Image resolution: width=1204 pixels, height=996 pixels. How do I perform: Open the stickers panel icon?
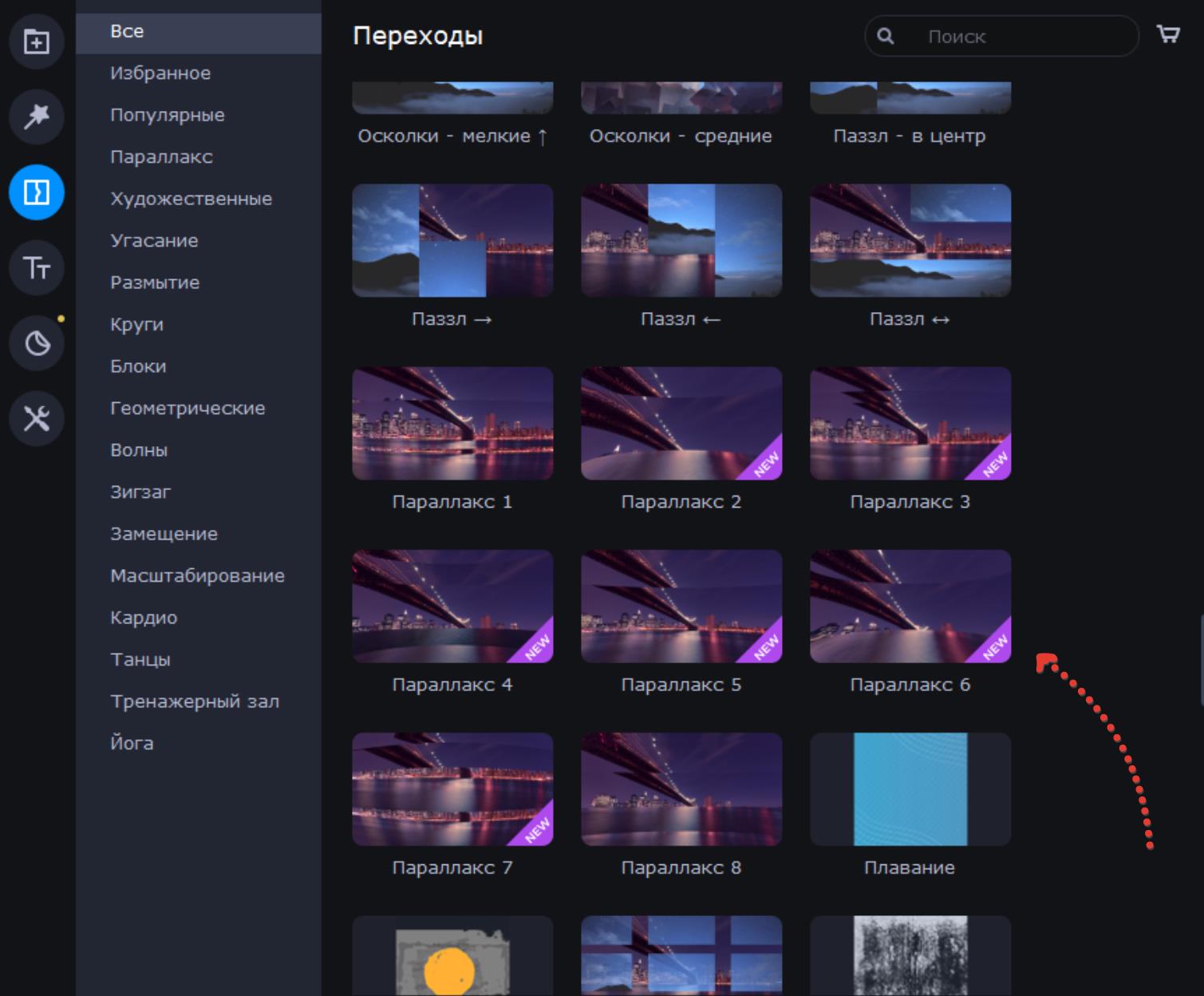[37, 344]
